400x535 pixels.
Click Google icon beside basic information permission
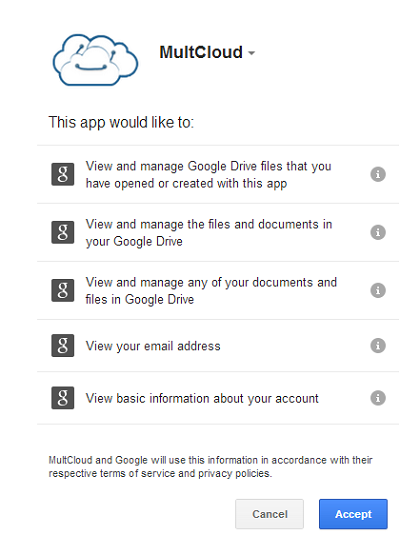(62, 398)
